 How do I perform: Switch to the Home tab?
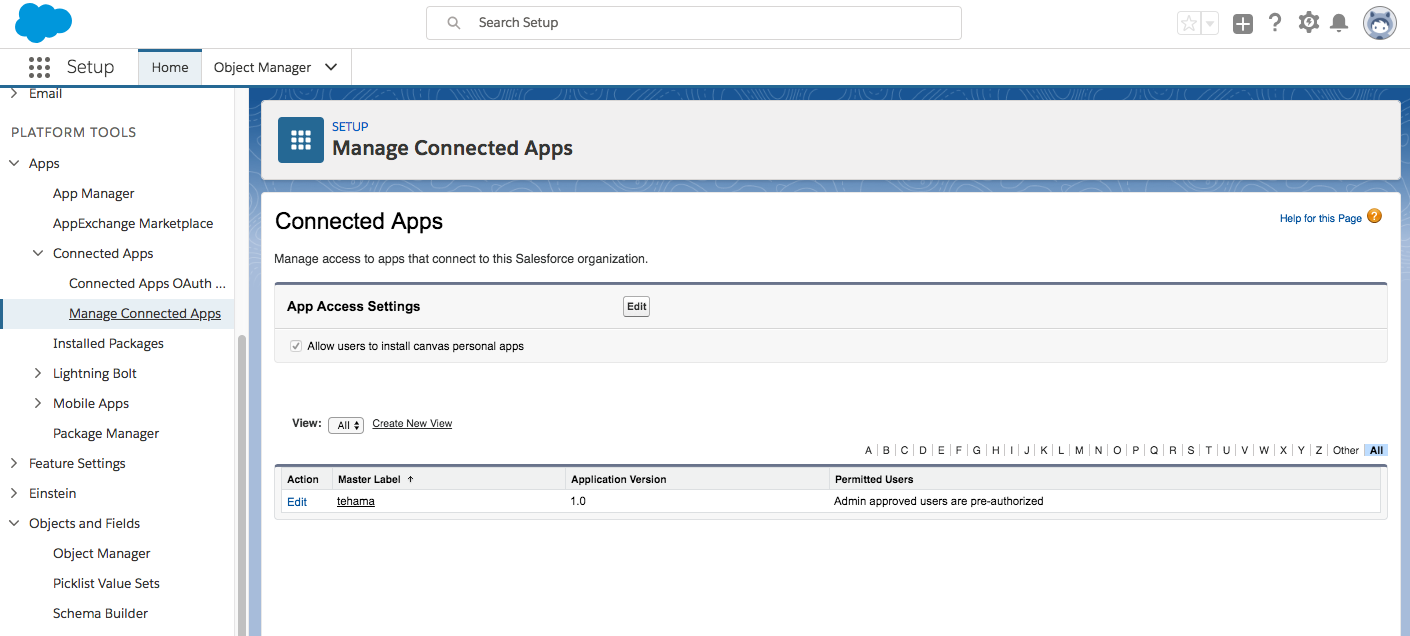pyautogui.click(x=170, y=67)
